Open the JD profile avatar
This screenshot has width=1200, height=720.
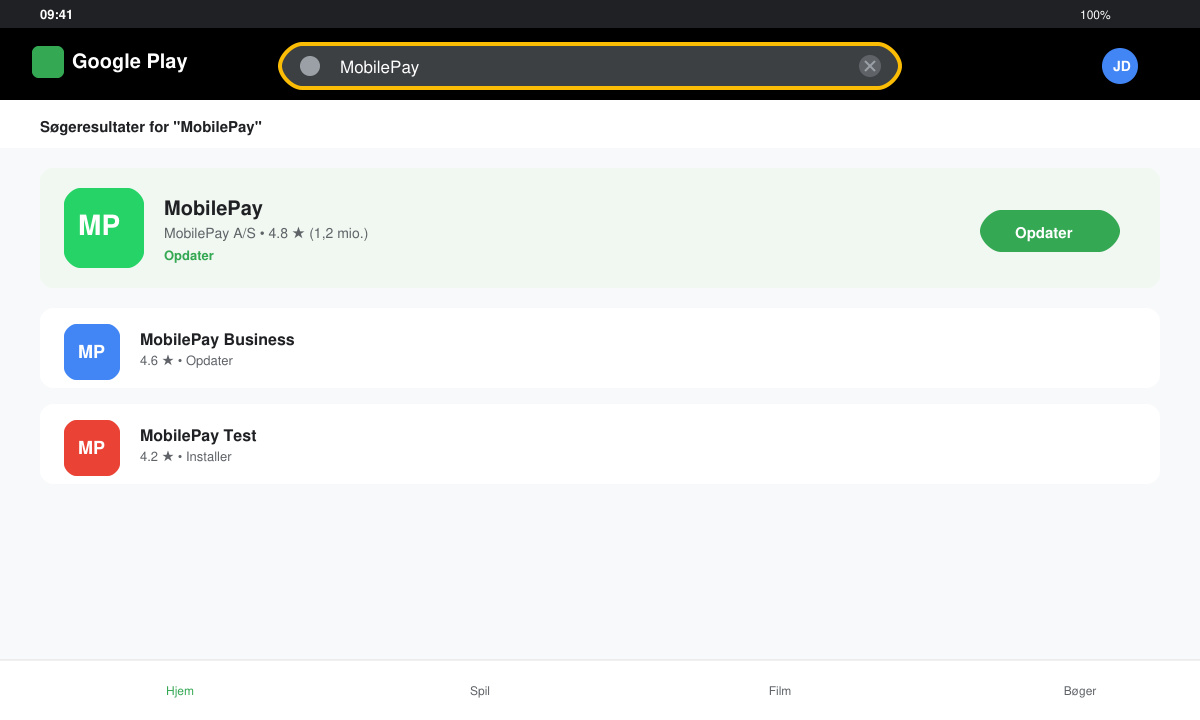tap(1120, 66)
